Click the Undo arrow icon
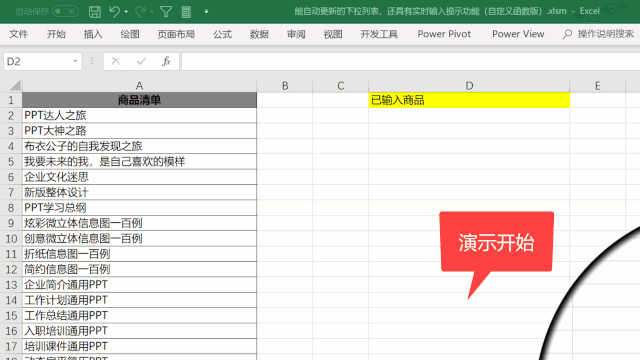The width and height of the screenshot is (640, 360). [x=114, y=12]
